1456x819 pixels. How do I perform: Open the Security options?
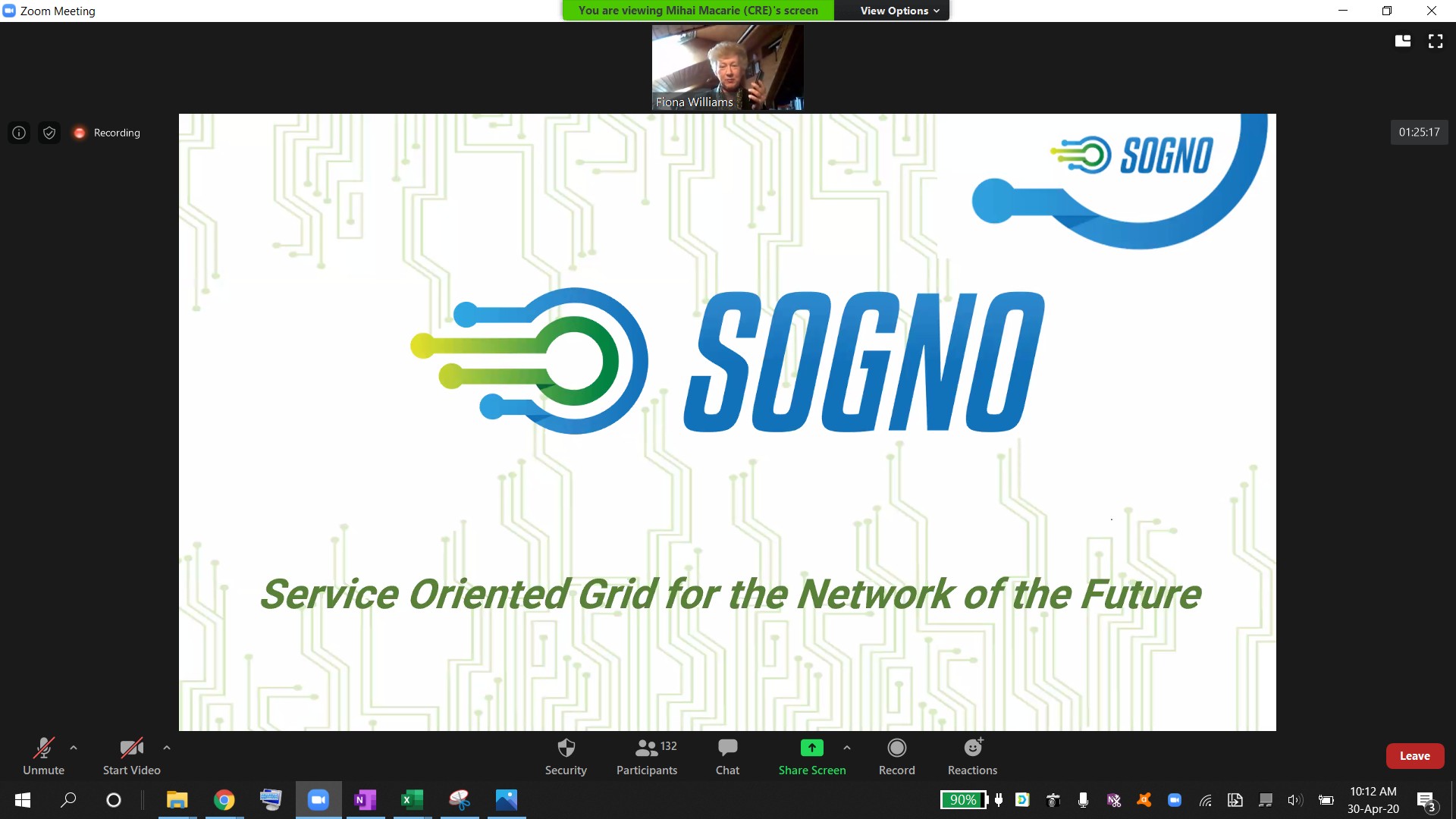pos(566,756)
